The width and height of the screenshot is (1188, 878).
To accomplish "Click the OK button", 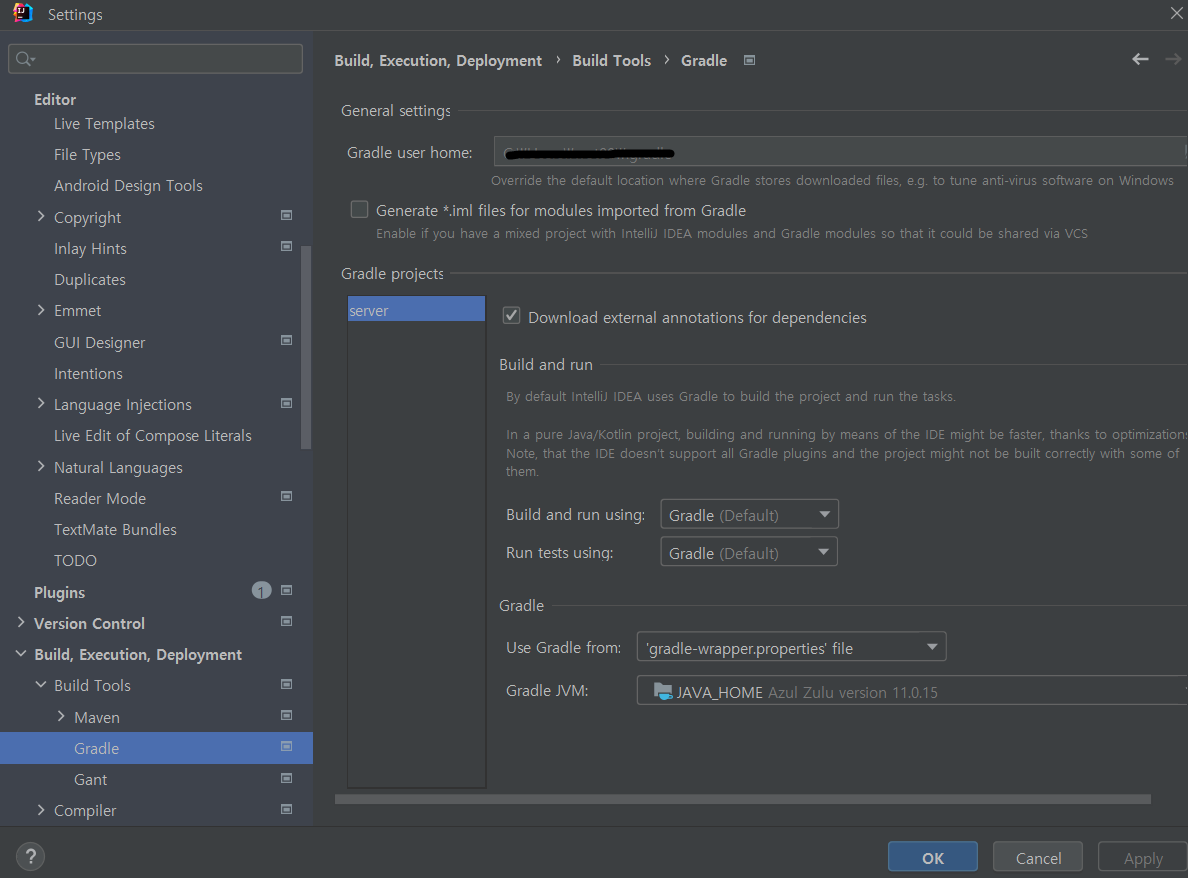I will [x=933, y=858].
